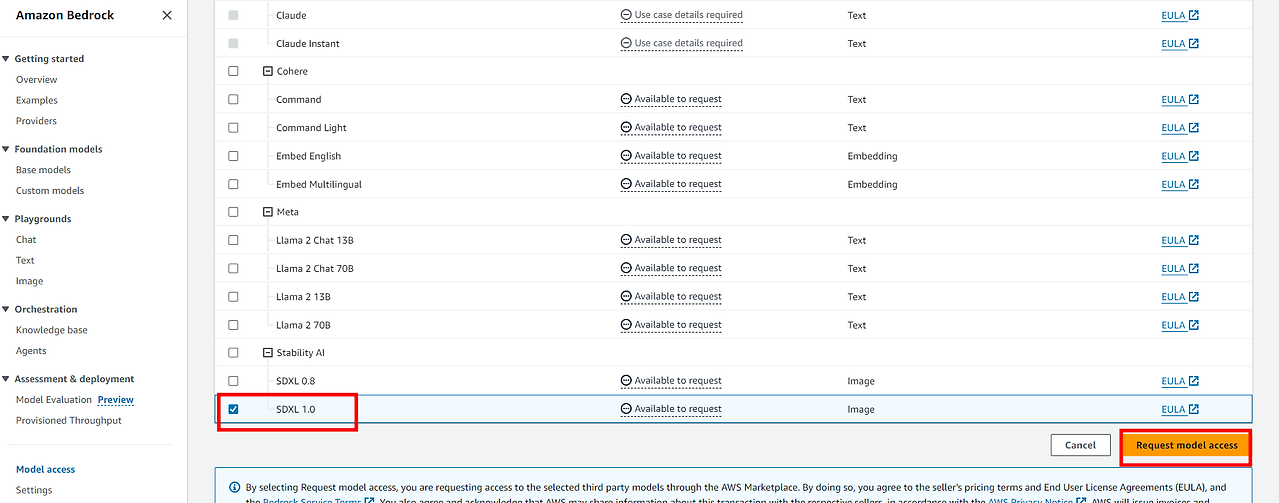Close the Amazon Bedrock sidebar panel
Screen dimensions: 1280x503
[x=167, y=15]
